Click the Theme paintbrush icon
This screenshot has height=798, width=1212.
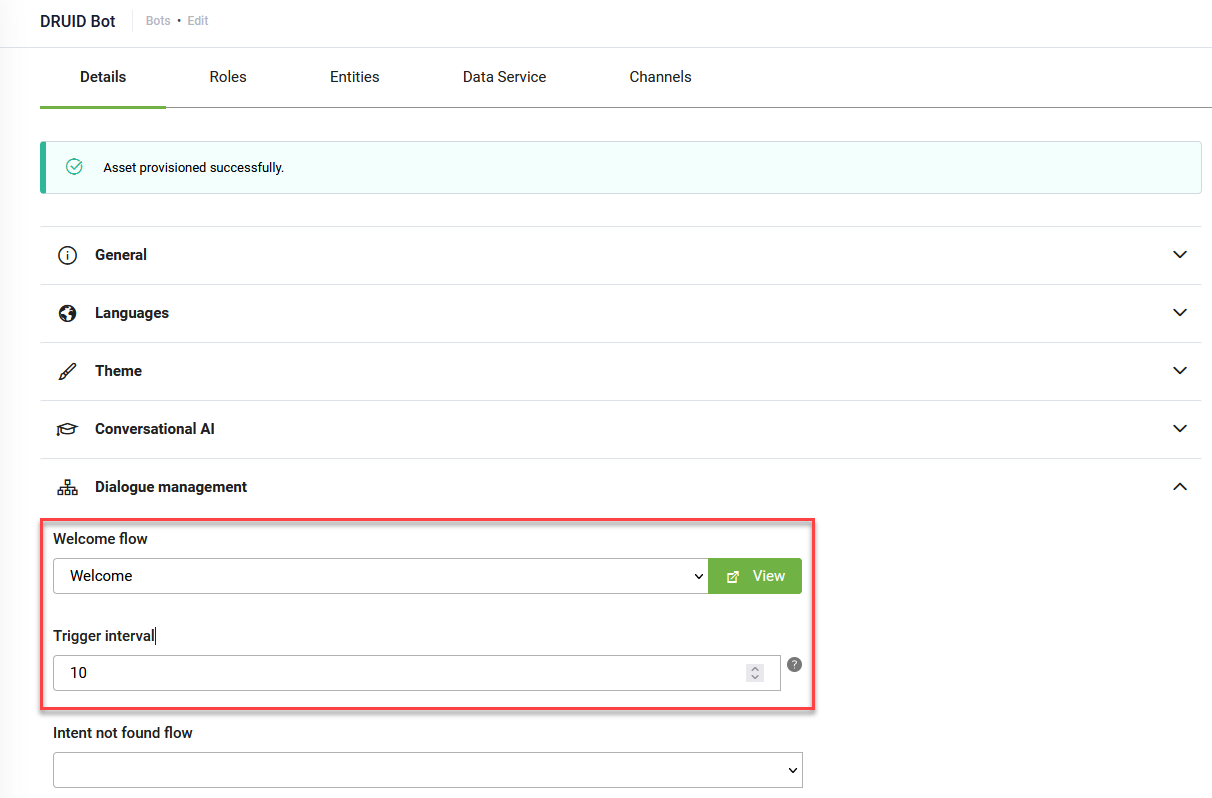[67, 371]
